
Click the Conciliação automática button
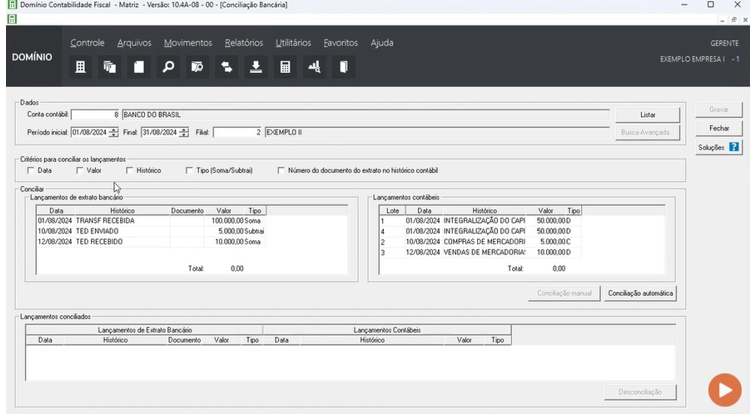tap(641, 294)
